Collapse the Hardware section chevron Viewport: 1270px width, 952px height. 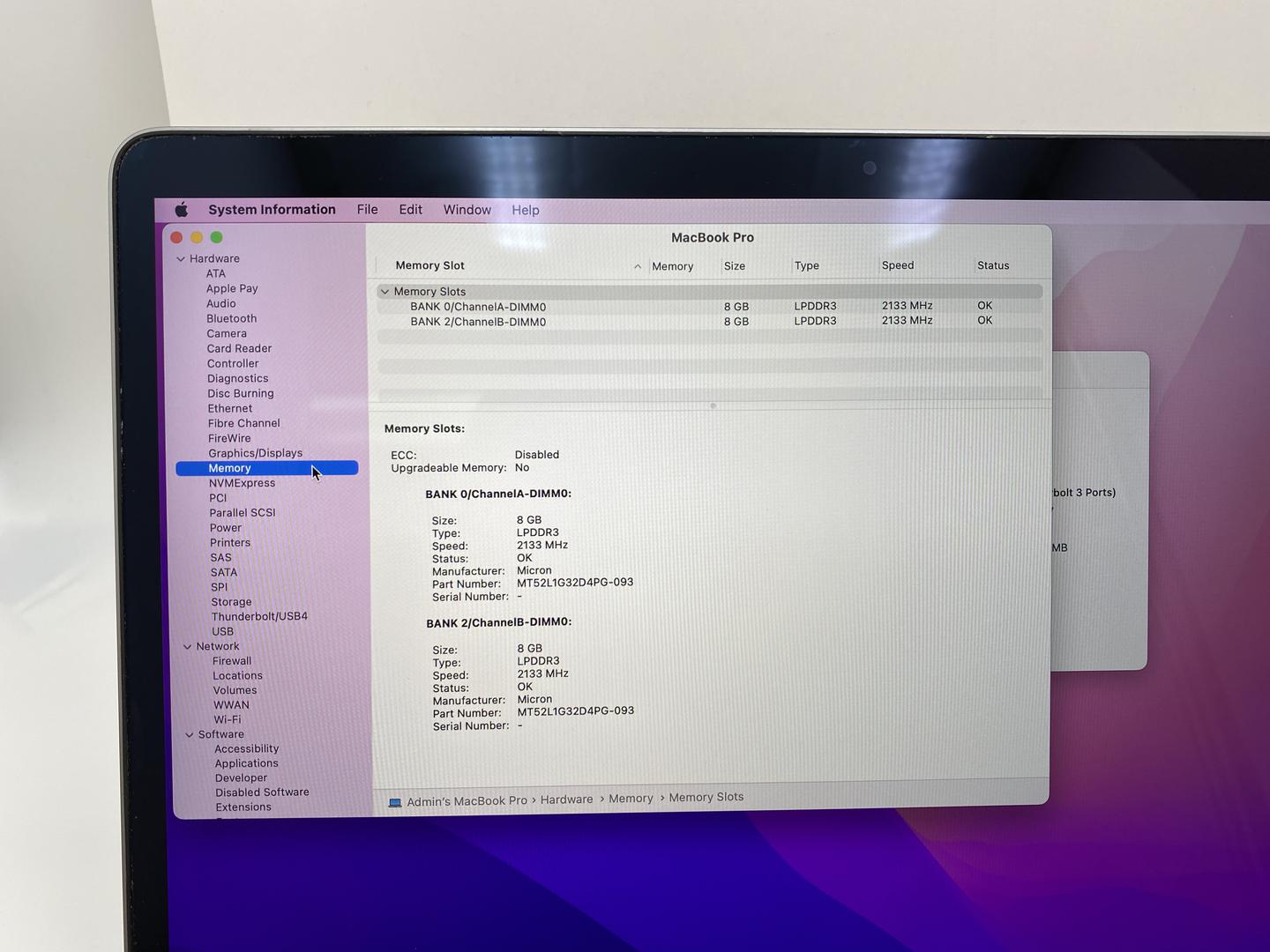pyautogui.click(x=181, y=259)
